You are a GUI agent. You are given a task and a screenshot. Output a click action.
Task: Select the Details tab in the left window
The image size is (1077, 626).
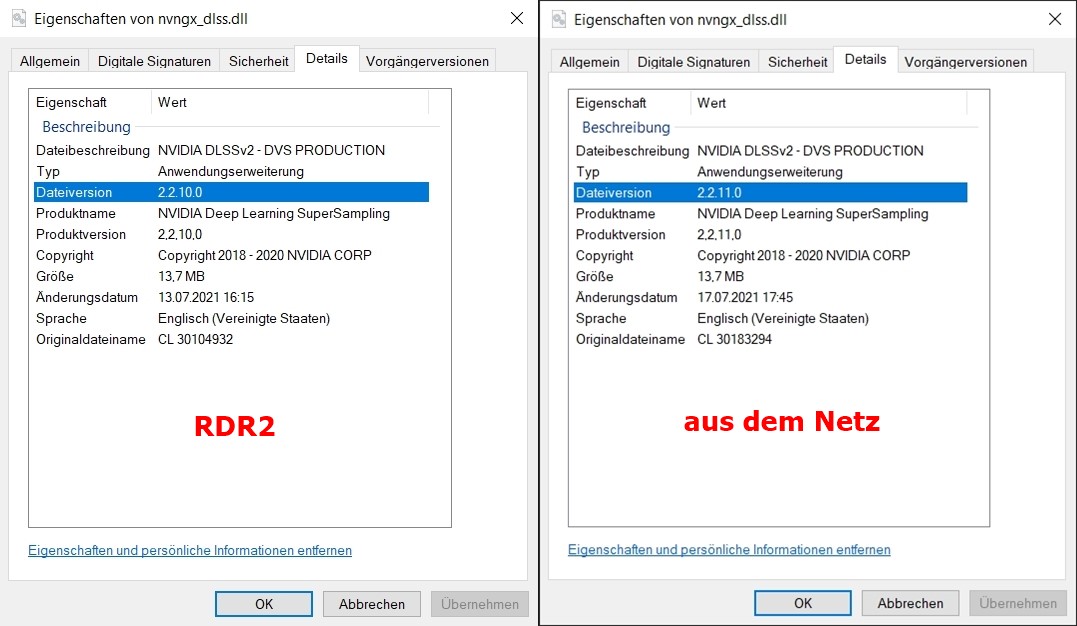pyautogui.click(x=326, y=58)
